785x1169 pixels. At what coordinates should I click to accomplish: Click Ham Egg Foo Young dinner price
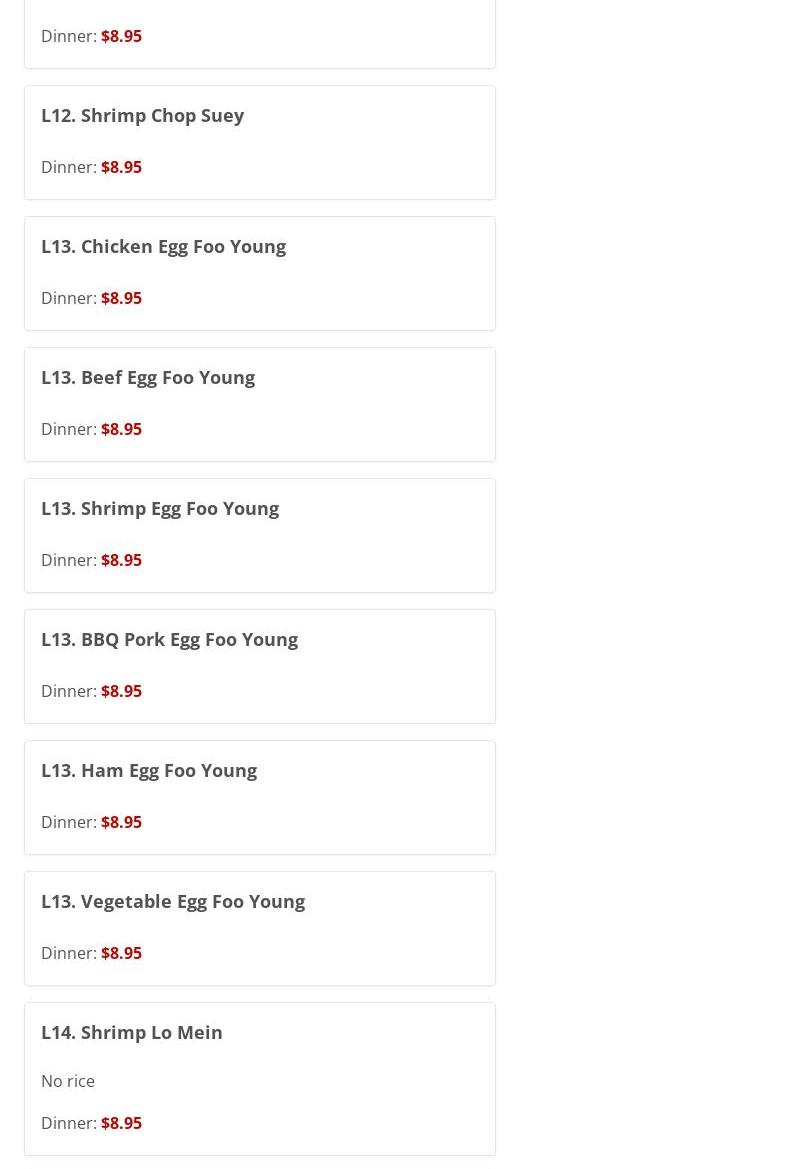pos(122,822)
